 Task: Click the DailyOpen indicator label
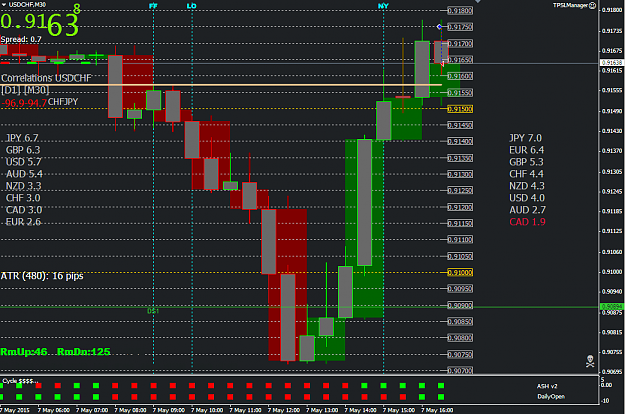(551, 396)
